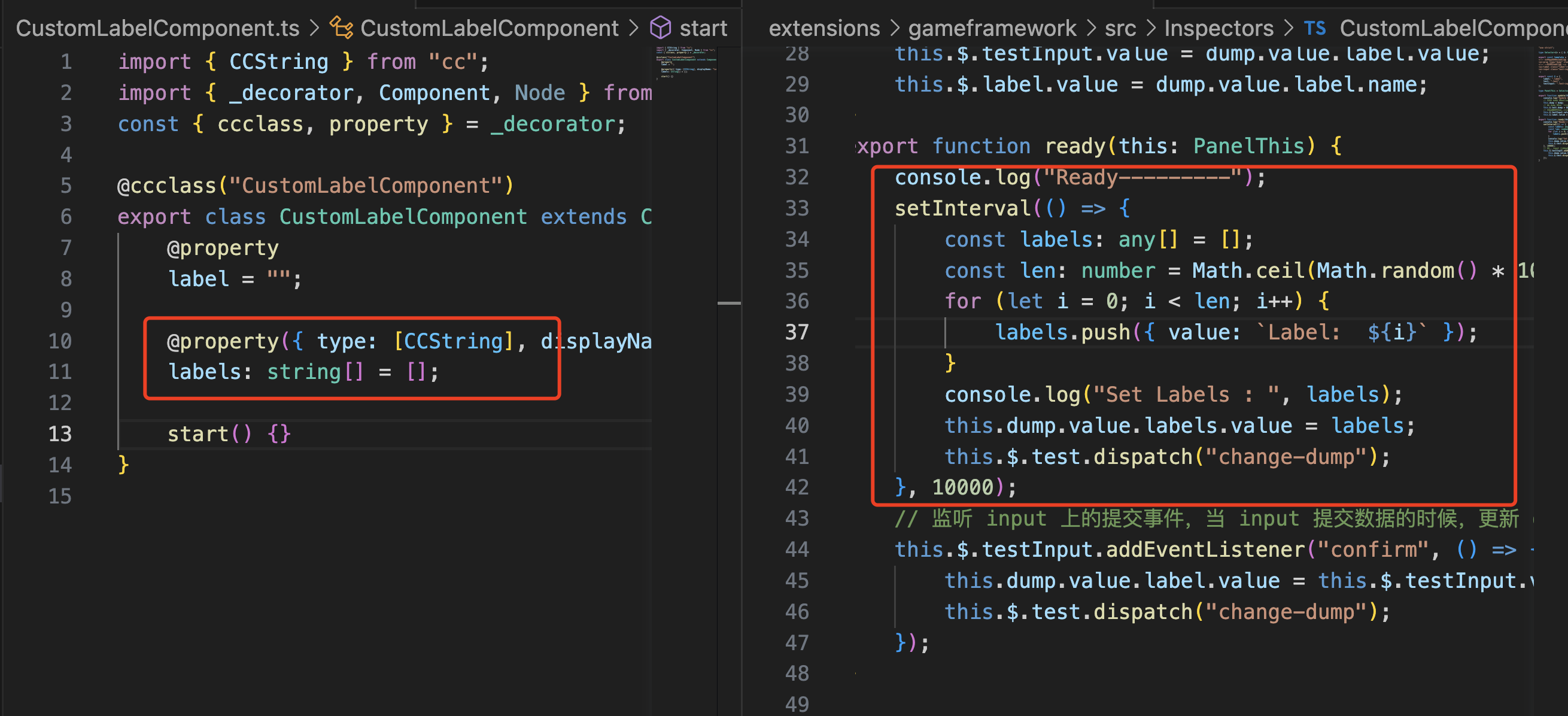This screenshot has width=1568, height=716.
Task: Click the CCString type on line 10
Action: click(454, 341)
